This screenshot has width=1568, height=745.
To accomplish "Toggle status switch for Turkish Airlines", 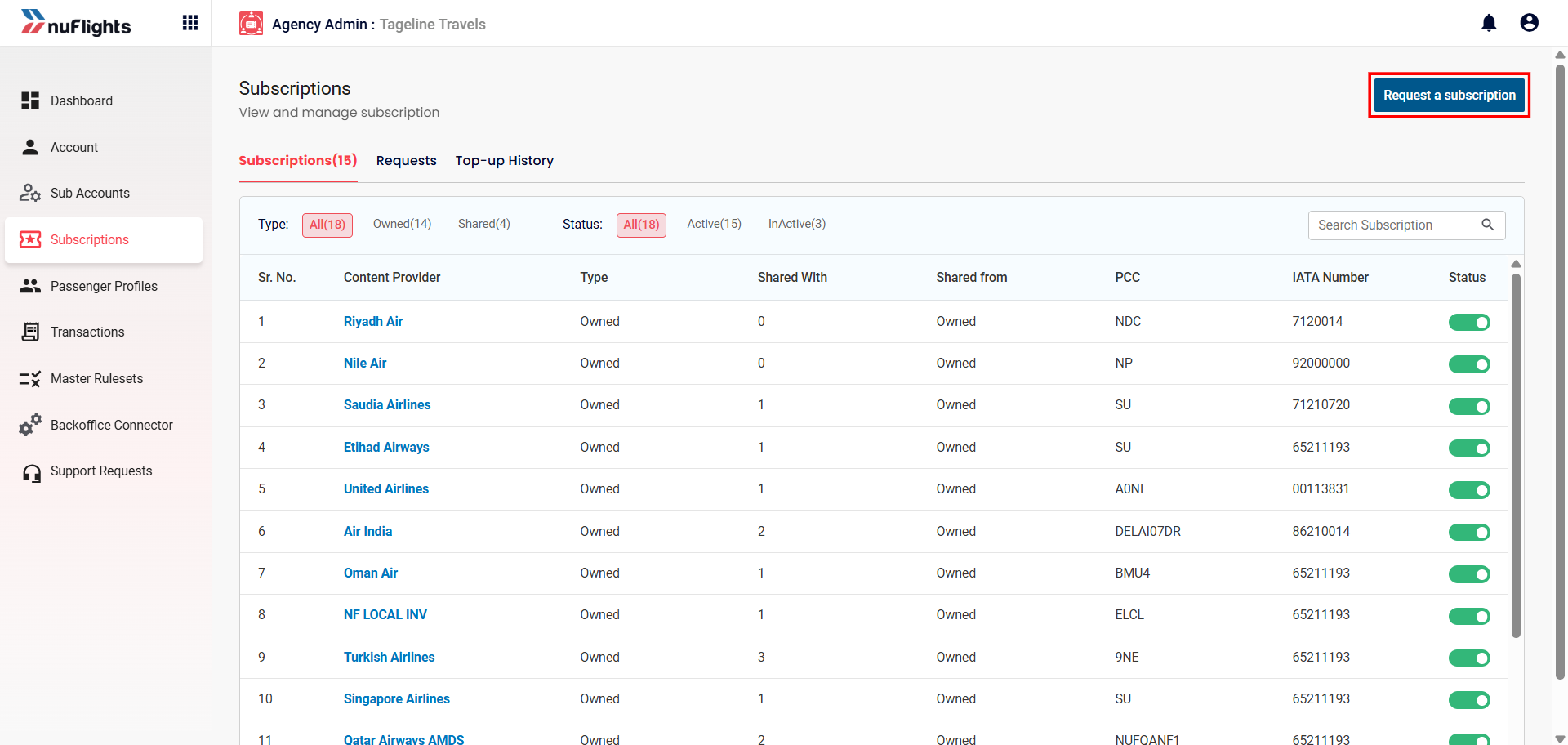I will (1469, 658).
